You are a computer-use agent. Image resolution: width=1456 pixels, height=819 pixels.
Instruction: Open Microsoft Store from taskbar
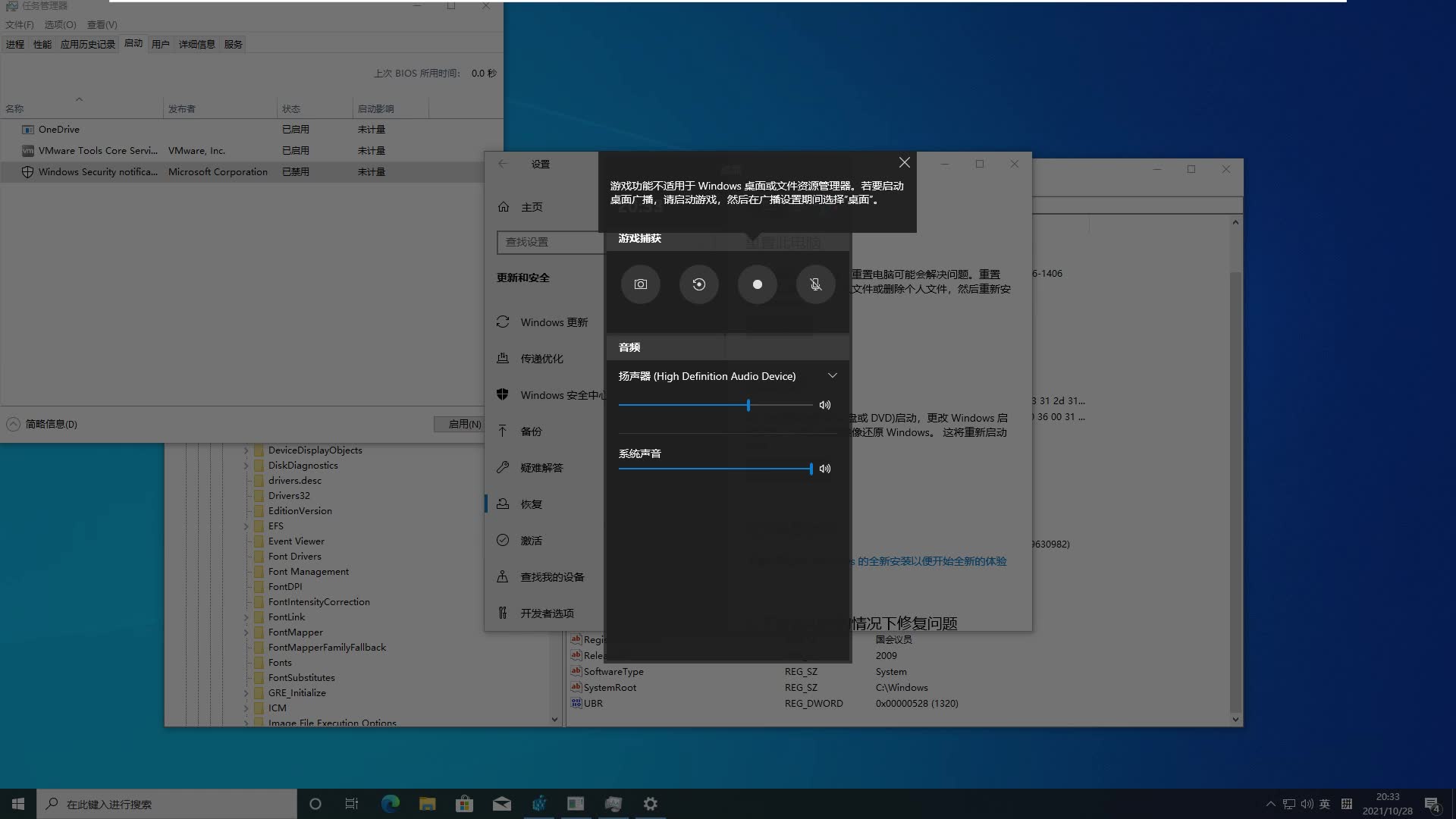(464, 804)
